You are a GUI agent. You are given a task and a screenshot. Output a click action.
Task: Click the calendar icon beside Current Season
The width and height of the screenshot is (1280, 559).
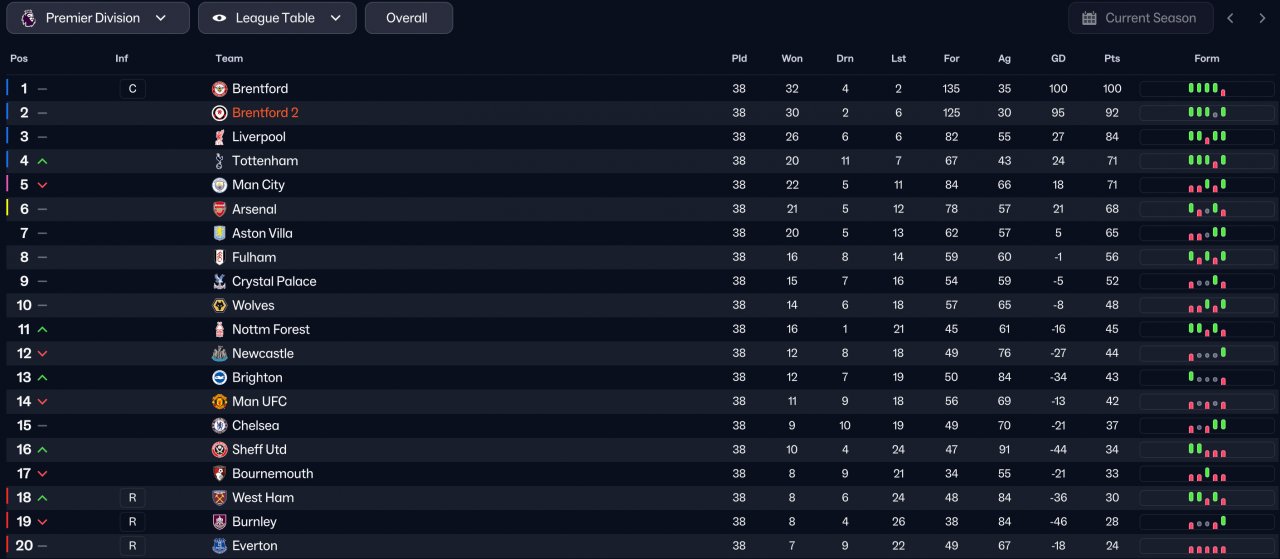coord(1087,18)
